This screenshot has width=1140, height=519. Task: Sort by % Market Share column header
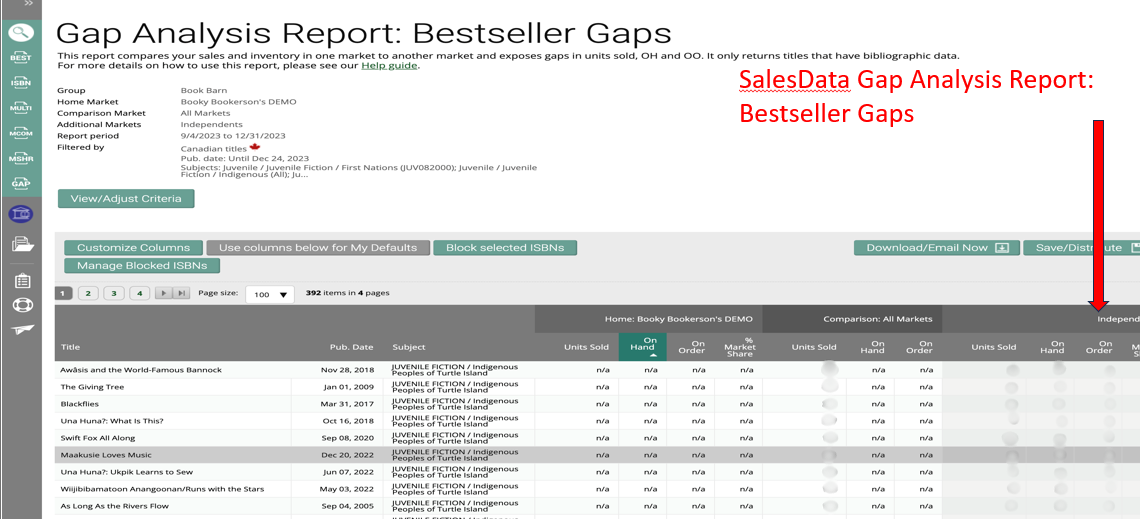point(739,347)
